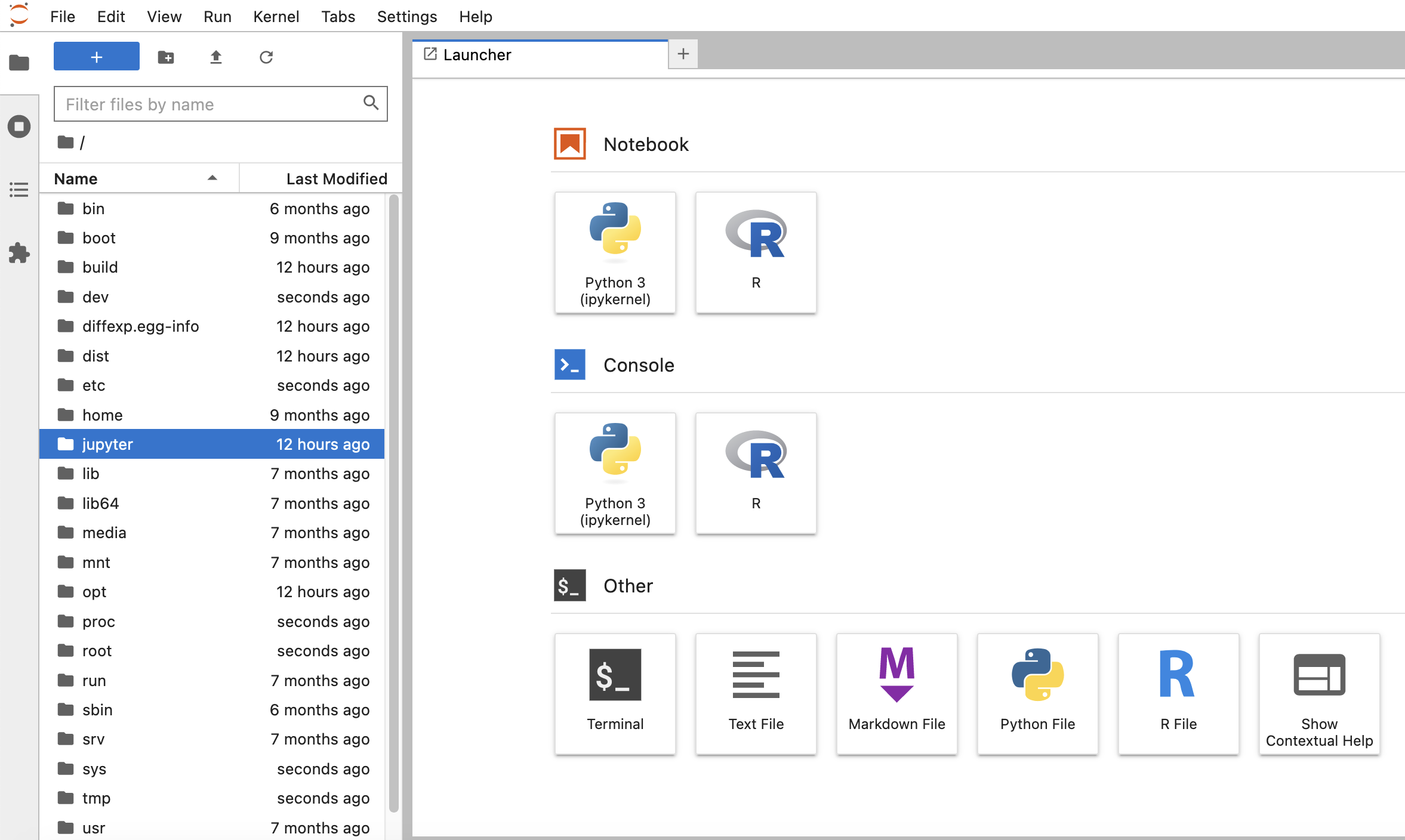
Task: Click the New Folder toolbar icon
Action: point(166,57)
